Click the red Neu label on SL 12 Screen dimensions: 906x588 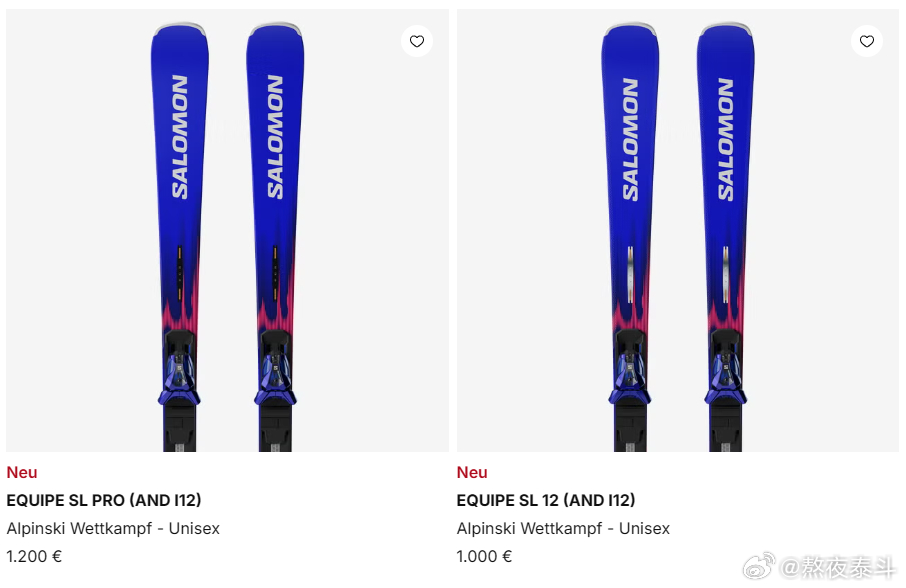472,472
